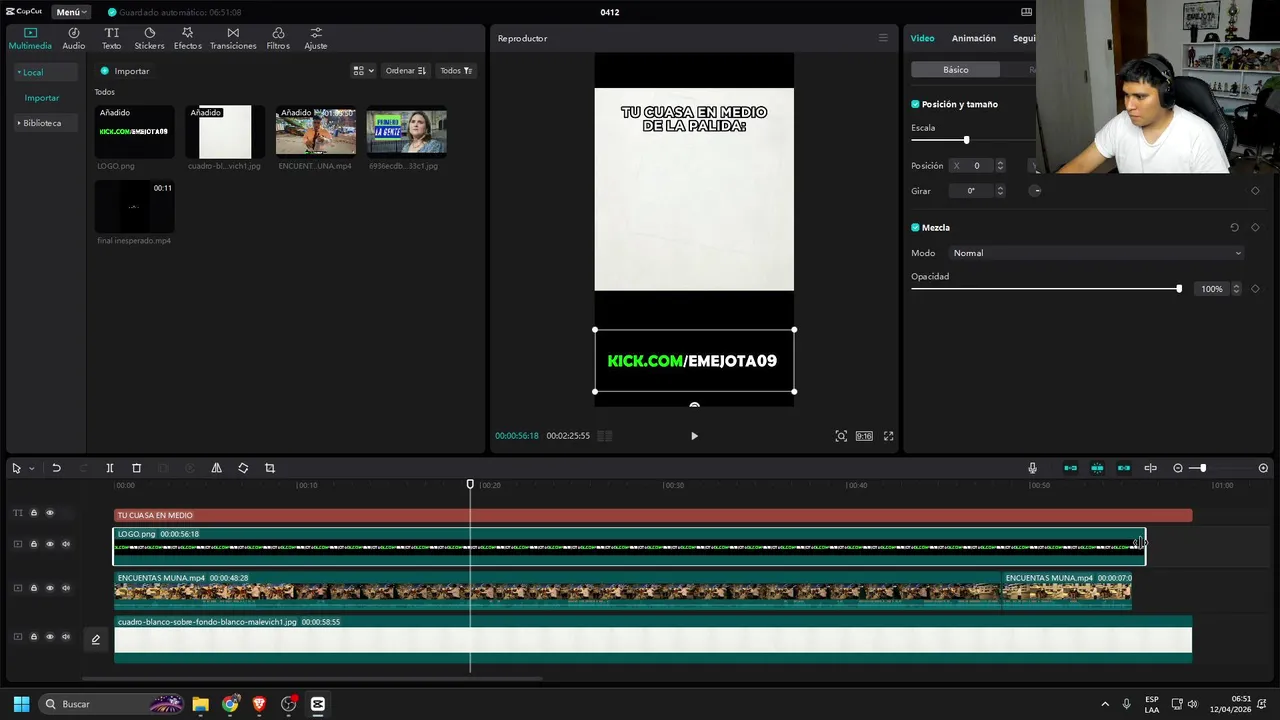The width and height of the screenshot is (1280, 720).
Task: Hide the text track with eye icon
Action: 50,513
